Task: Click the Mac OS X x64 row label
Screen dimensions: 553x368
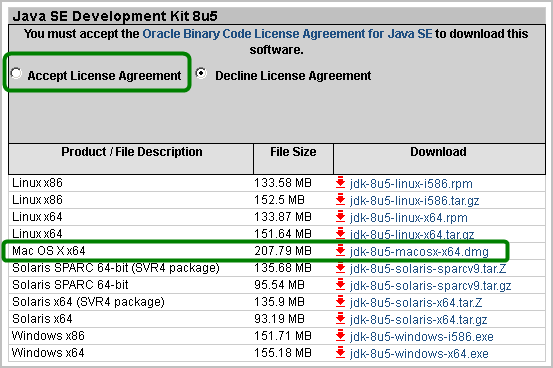Action: (49, 251)
